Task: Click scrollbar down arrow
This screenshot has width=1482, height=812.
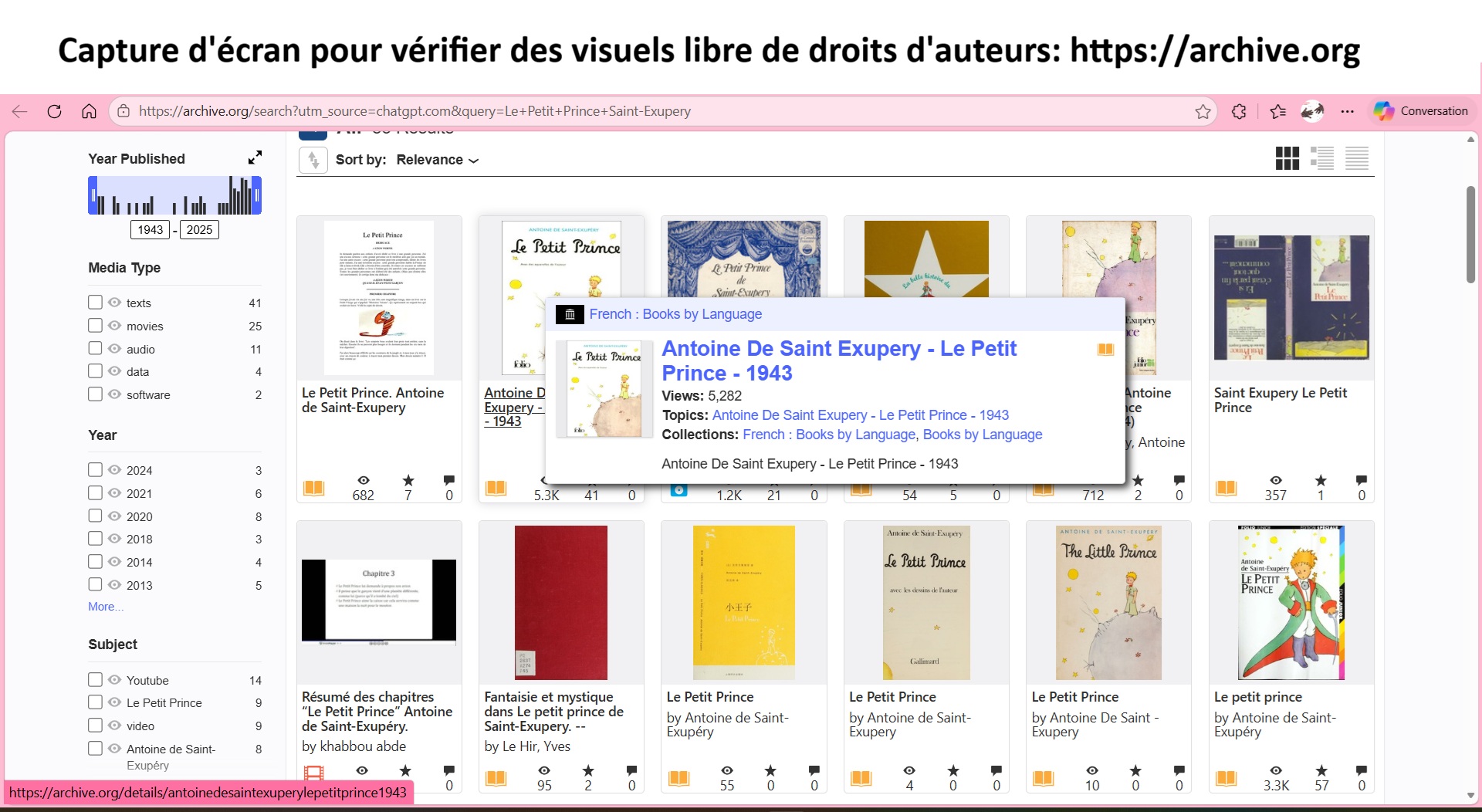Action: click(x=1470, y=795)
